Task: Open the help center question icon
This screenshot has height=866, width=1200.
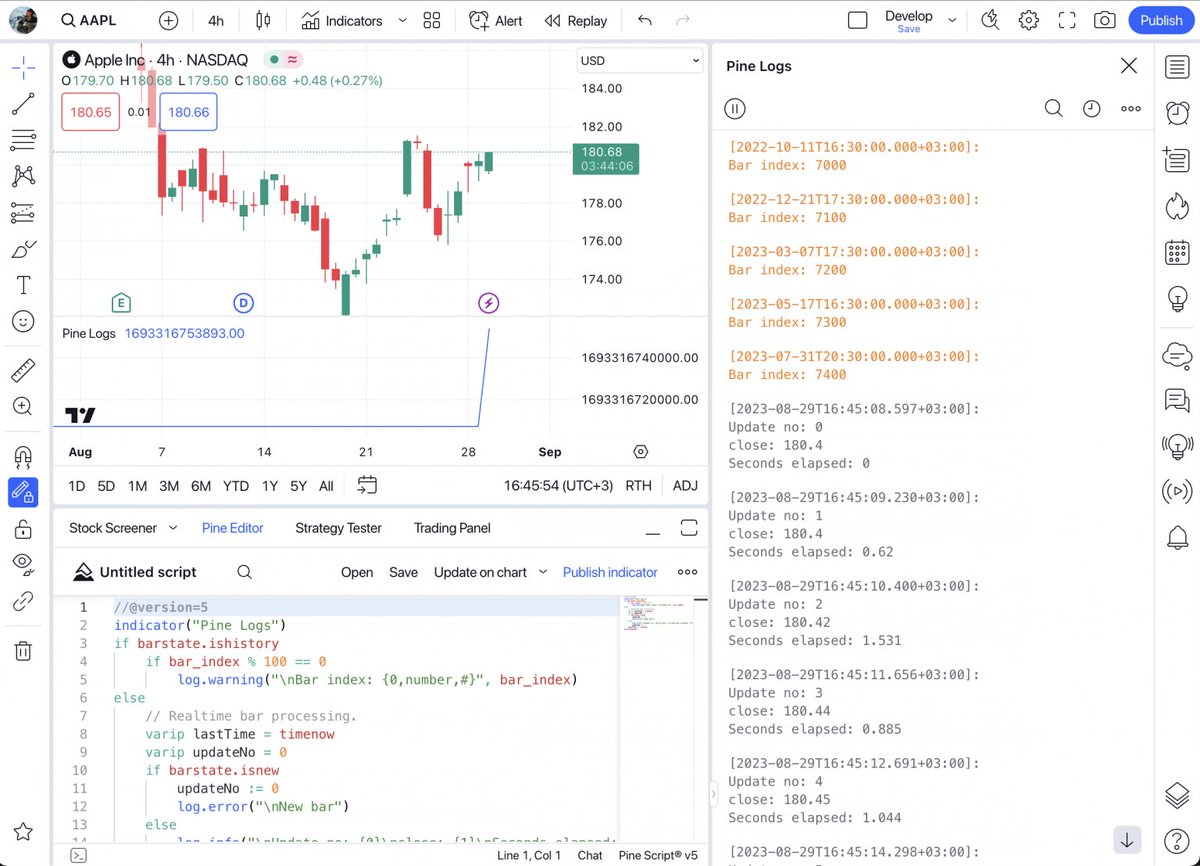Action: click(x=1177, y=842)
